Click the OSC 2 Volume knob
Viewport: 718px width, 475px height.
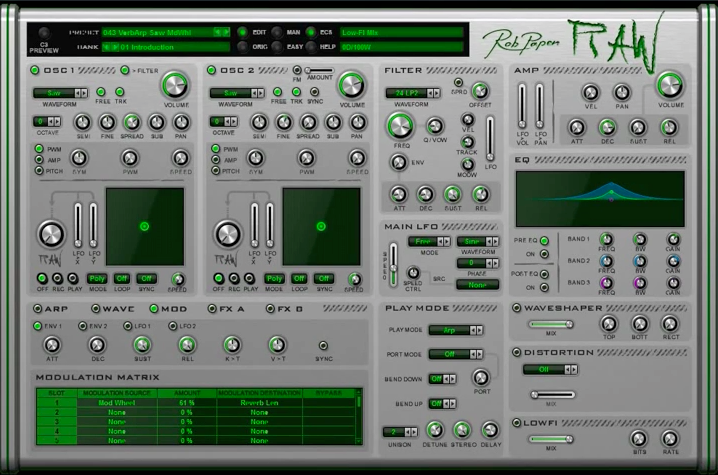[352, 85]
